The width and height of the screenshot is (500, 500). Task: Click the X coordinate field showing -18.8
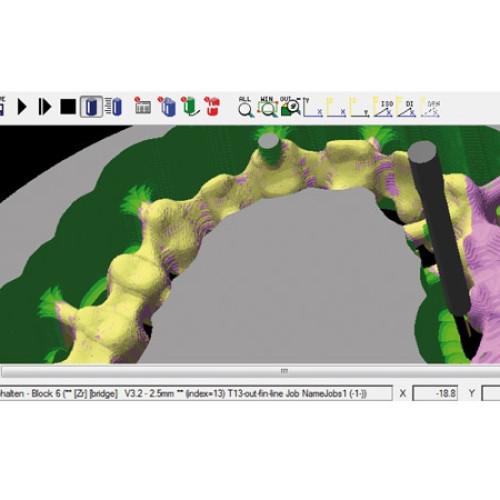[x=435, y=393]
